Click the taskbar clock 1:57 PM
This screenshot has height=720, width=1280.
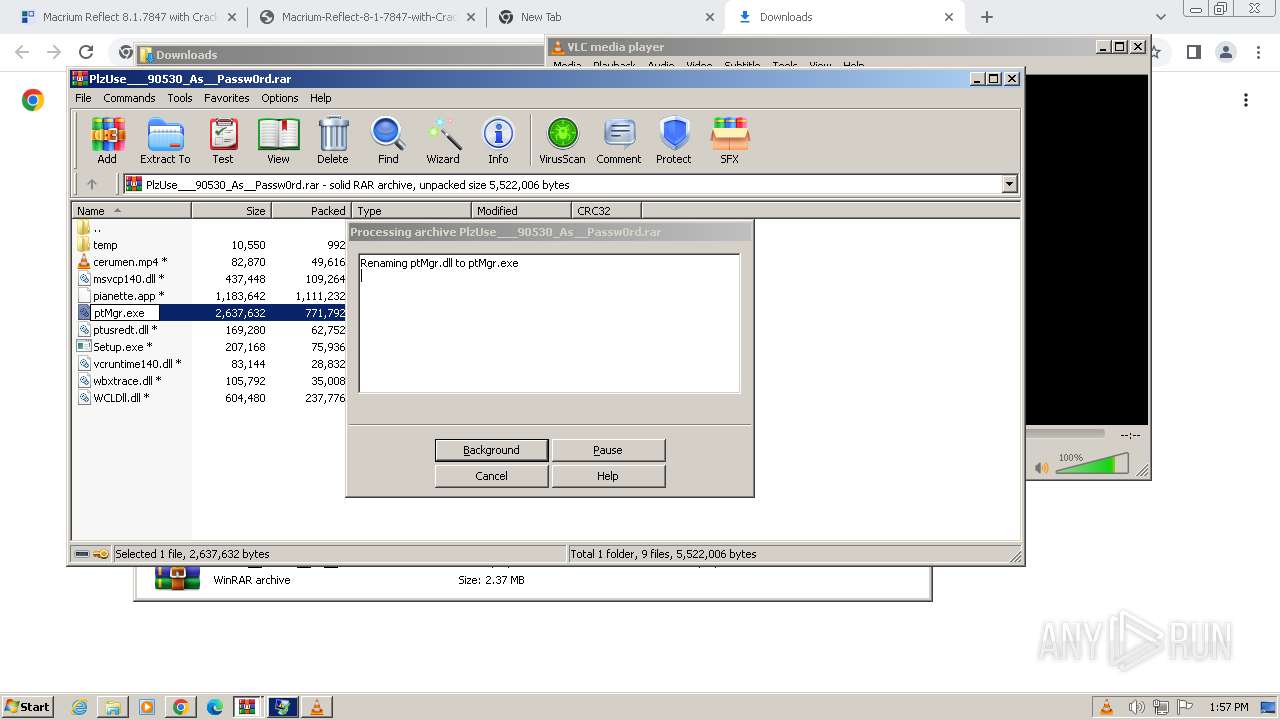(1229, 707)
